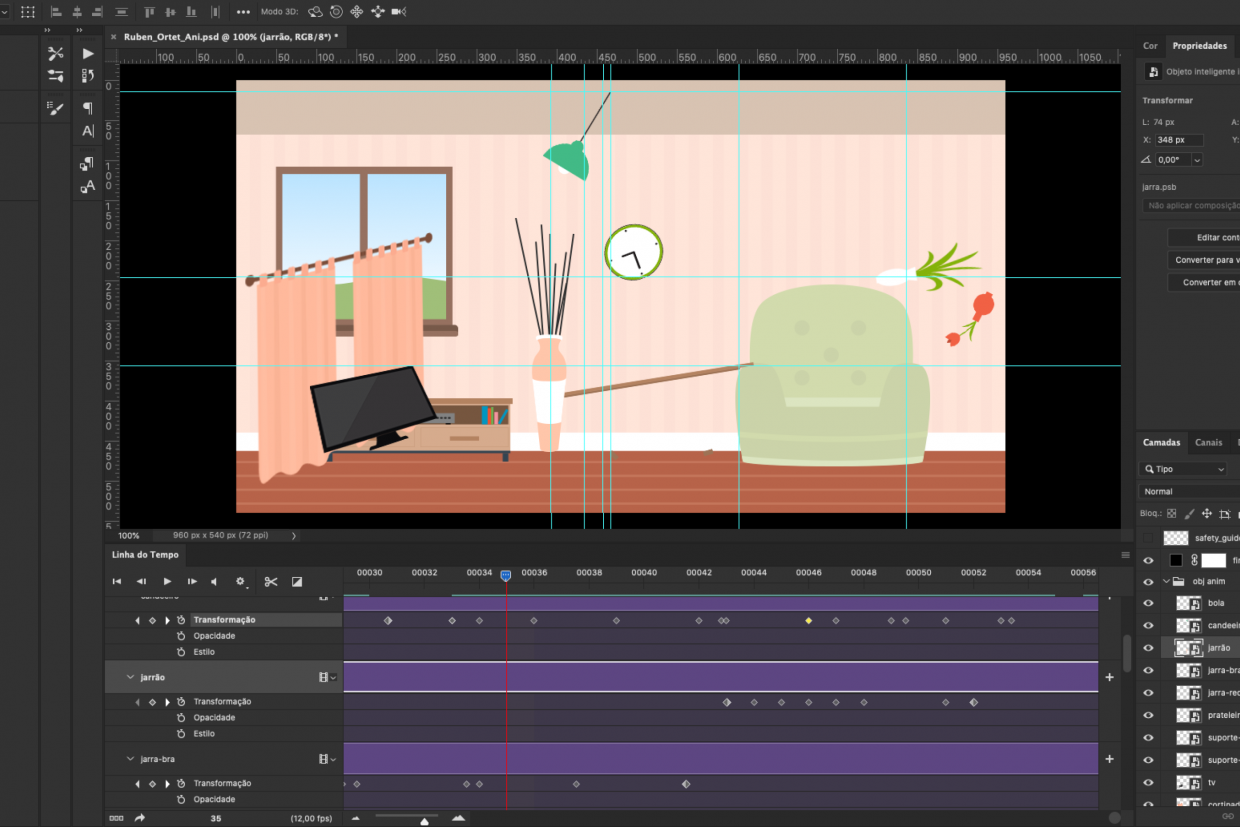Click the split at playhead scissors icon
Viewport: 1240px width, 827px height.
(x=271, y=582)
